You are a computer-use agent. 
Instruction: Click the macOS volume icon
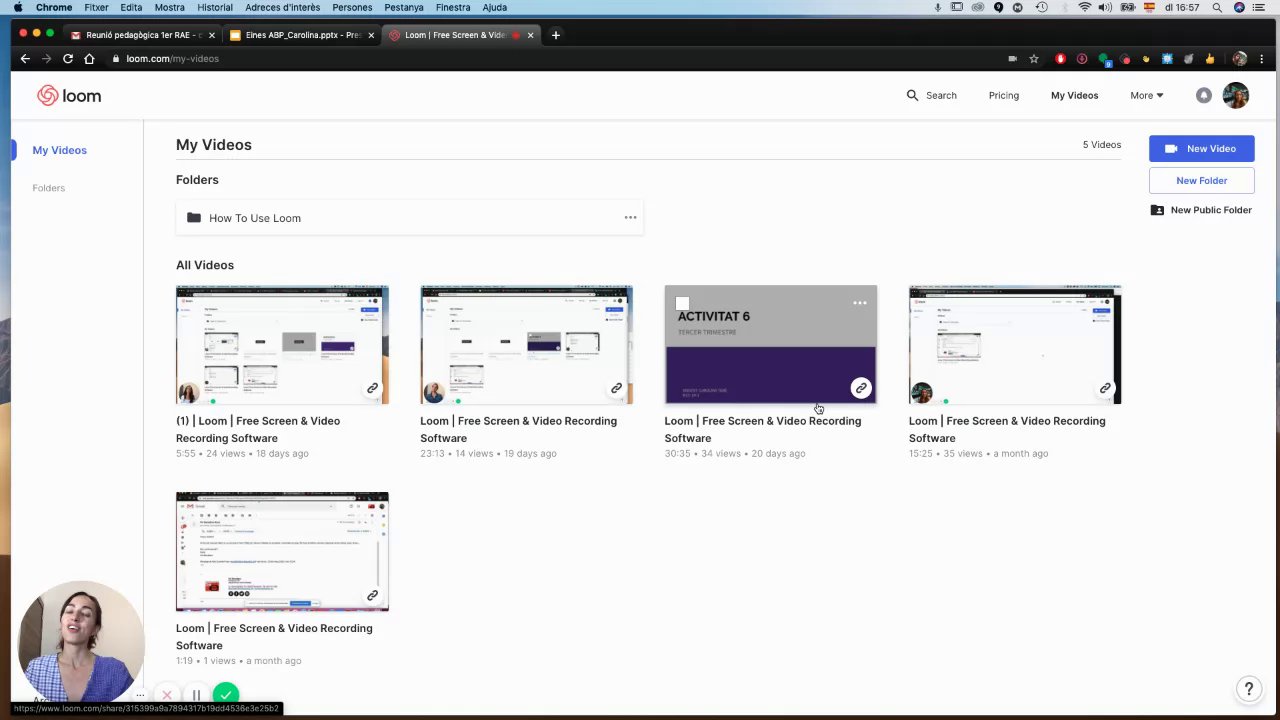pos(1105,7)
